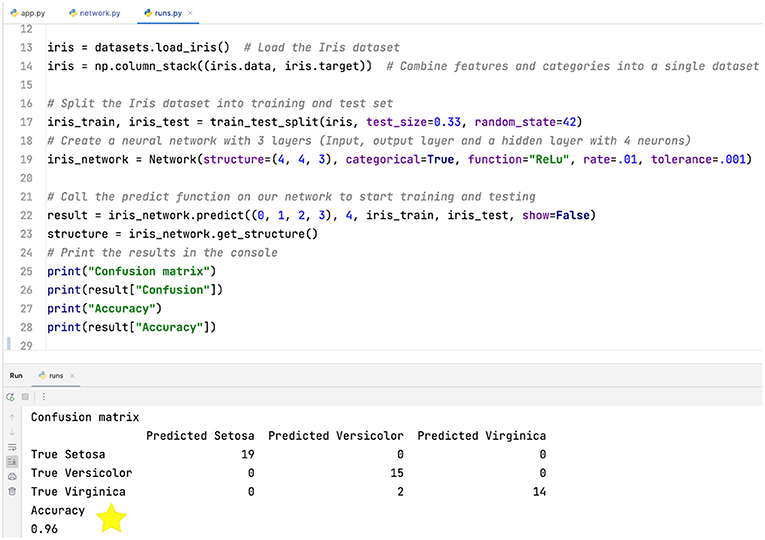Close the runs.py editor tab
The image size is (765, 540).
pos(190,13)
